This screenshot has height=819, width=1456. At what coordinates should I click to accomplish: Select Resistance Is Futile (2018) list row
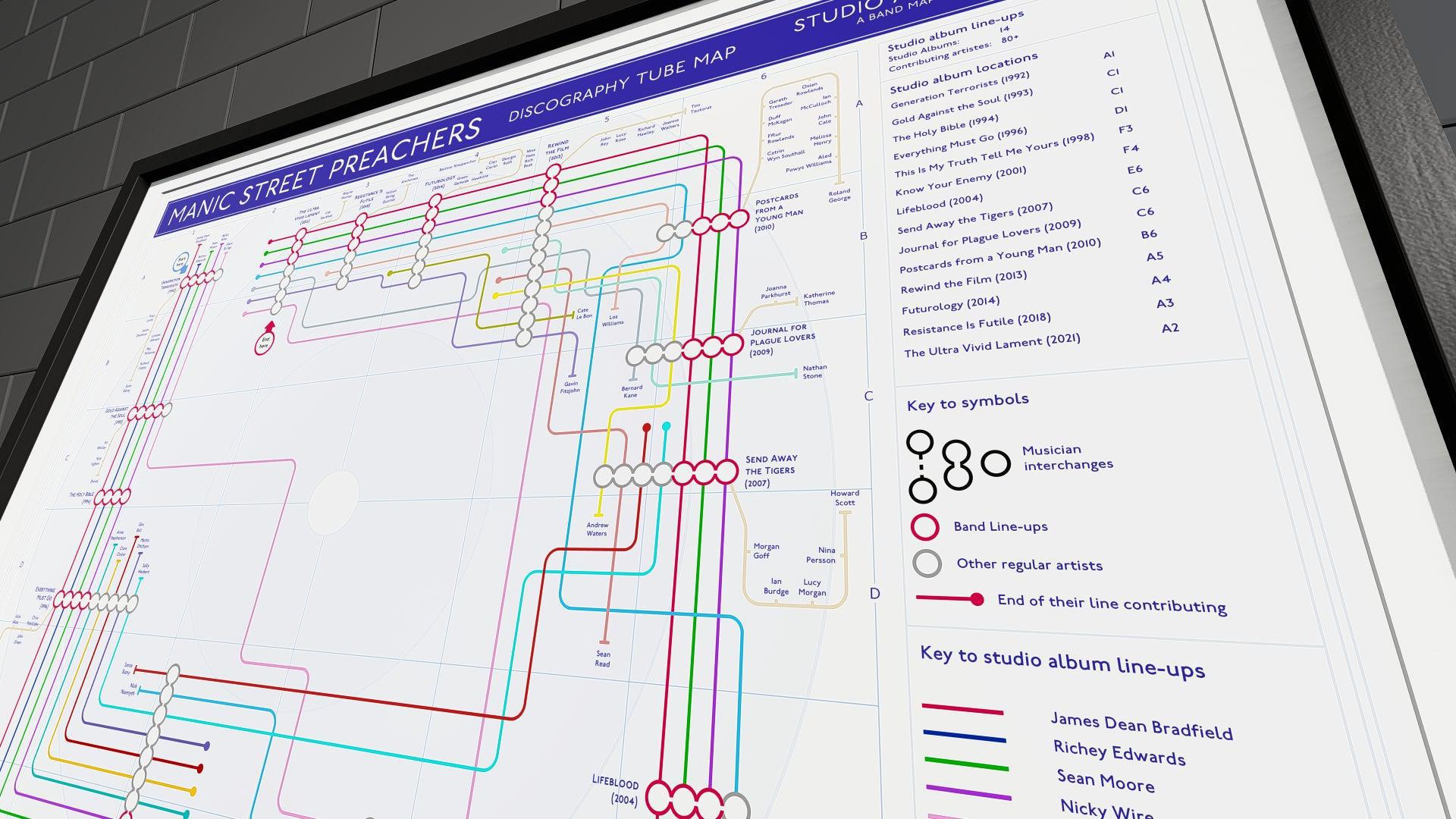[x=977, y=325]
